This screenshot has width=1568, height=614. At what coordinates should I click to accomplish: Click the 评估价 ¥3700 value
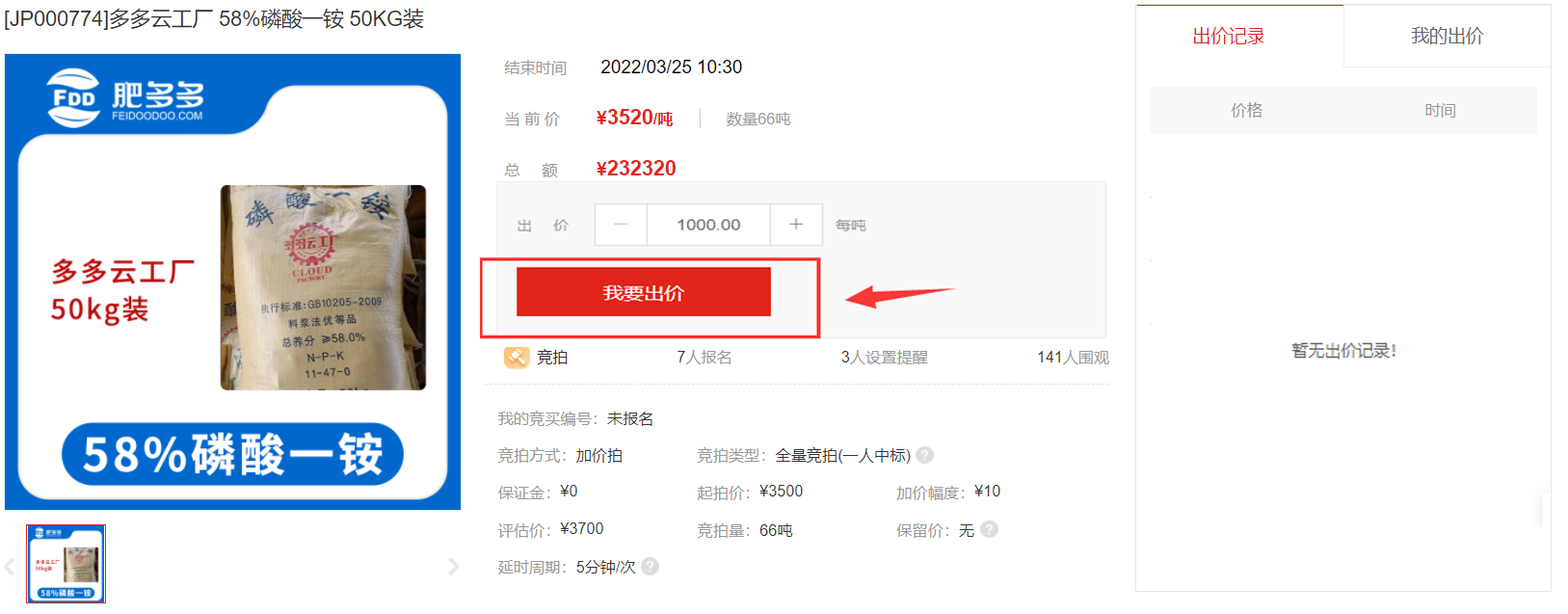tap(582, 529)
